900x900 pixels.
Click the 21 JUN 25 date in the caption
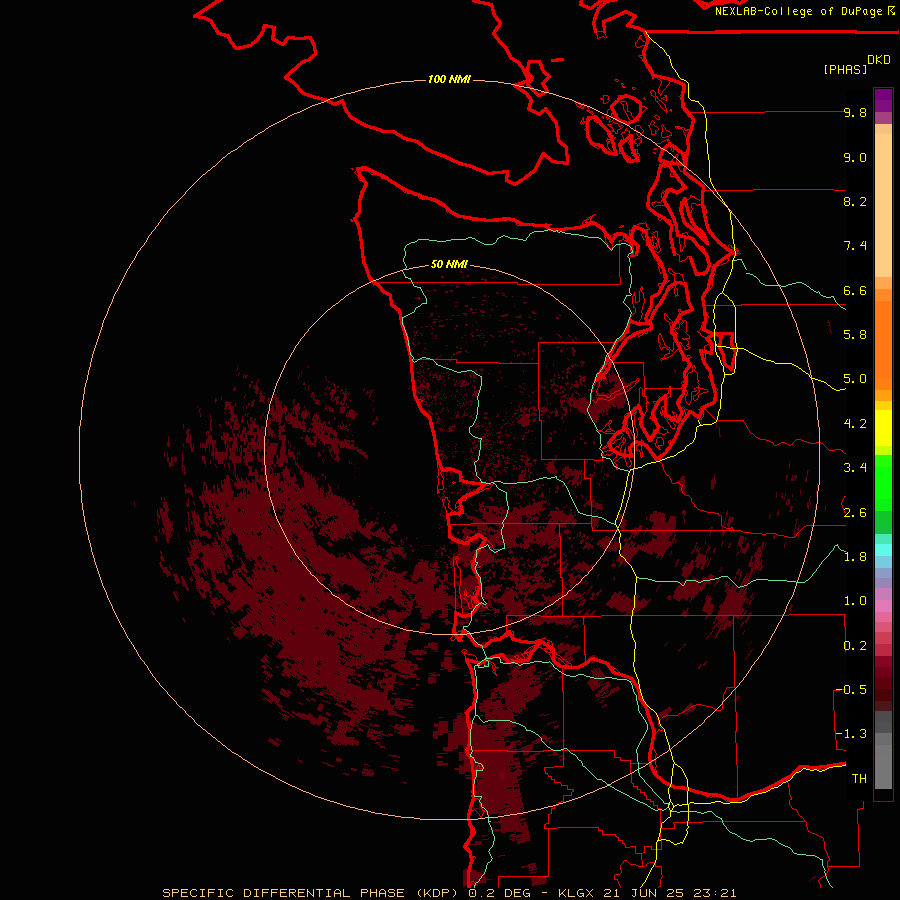coord(643,893)
